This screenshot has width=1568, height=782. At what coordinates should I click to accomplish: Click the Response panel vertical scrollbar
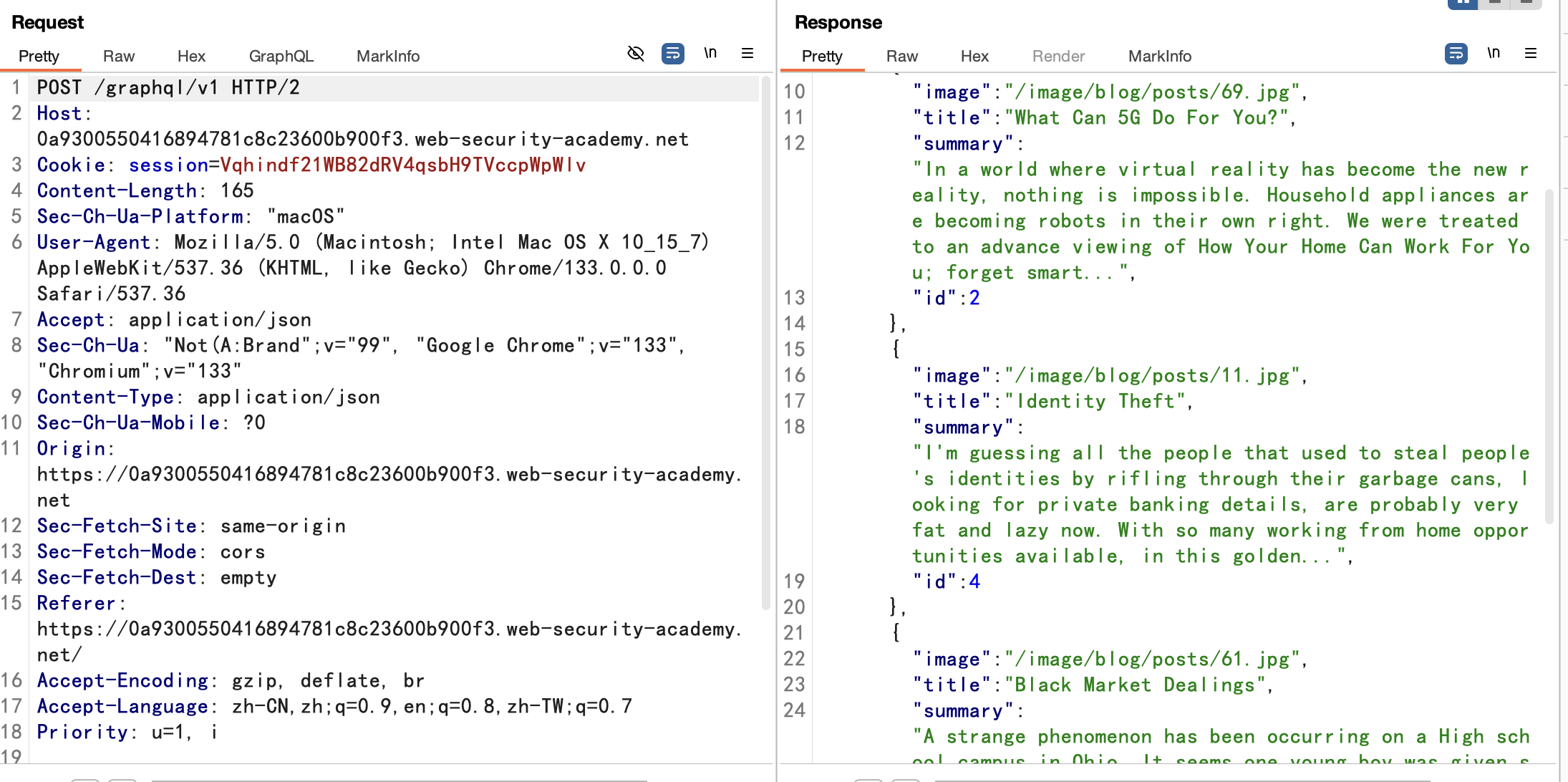pos(1549,356)
